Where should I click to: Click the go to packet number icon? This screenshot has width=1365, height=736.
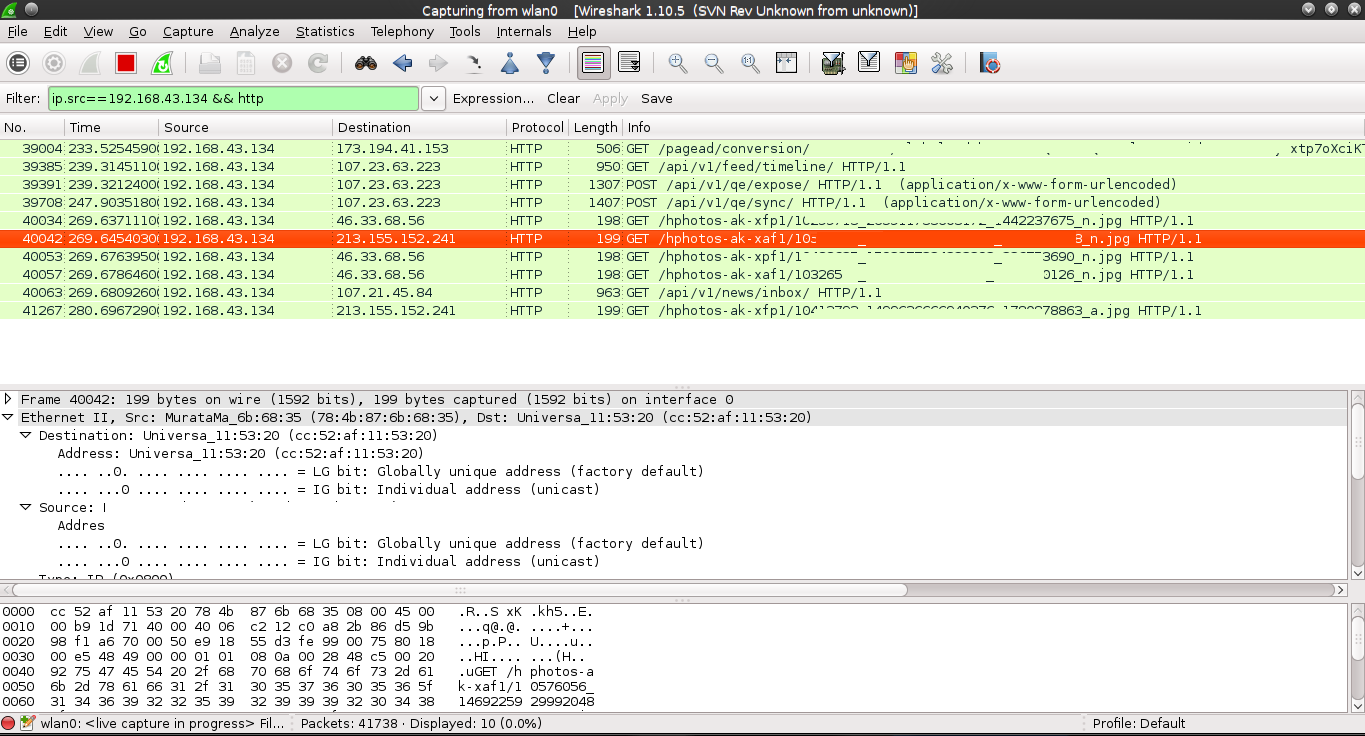[474, 64]
